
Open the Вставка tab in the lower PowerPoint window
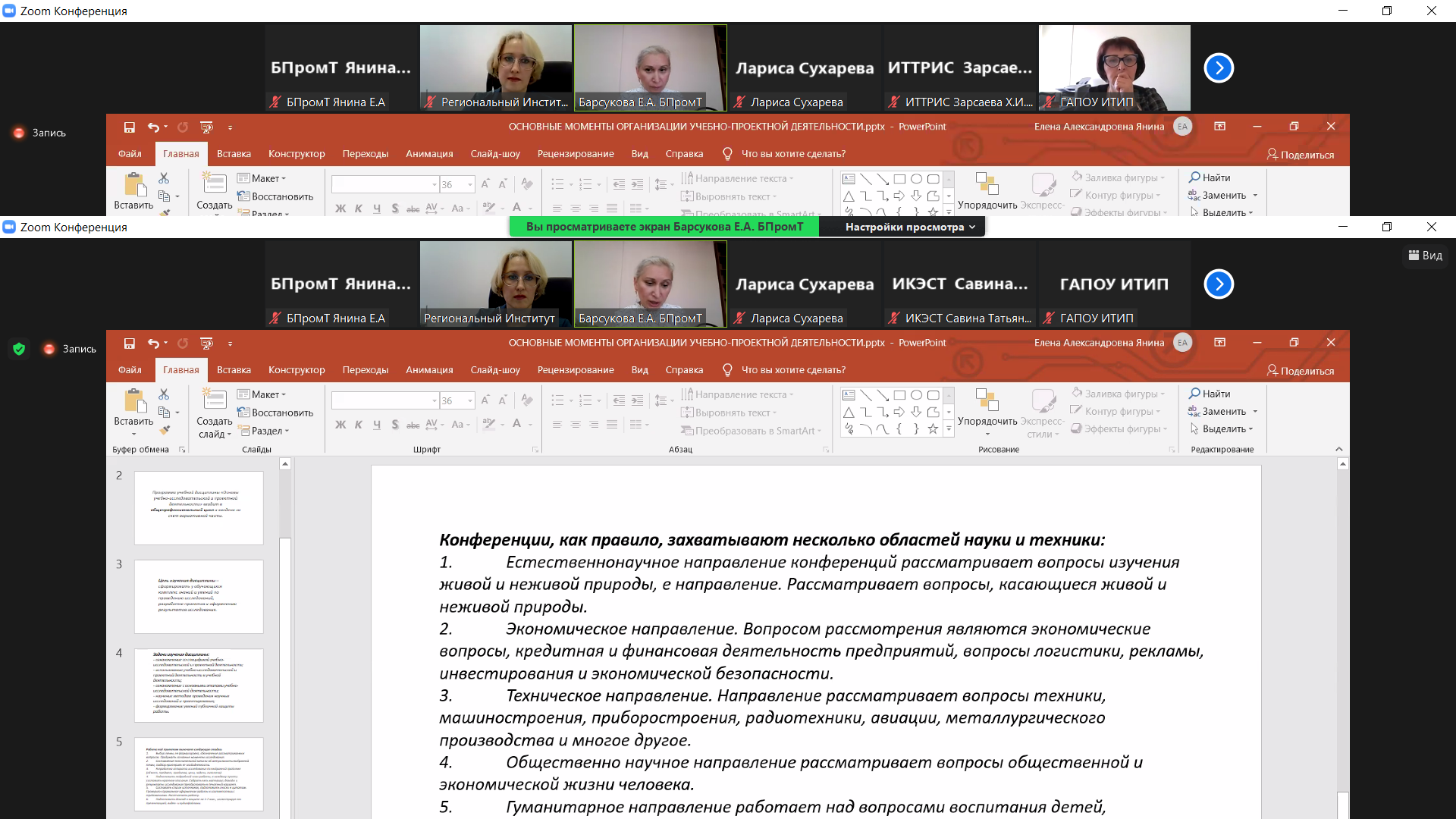click(234, 370)
